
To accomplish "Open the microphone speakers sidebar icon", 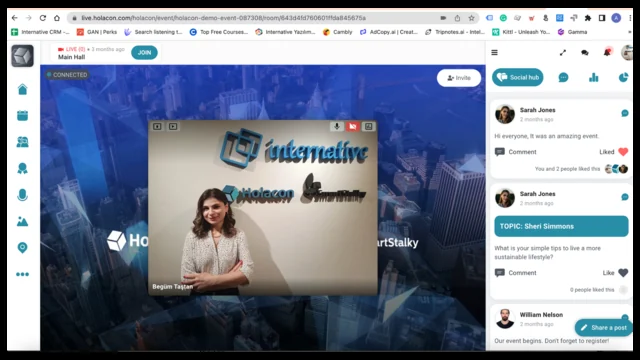I will pyautogui.click(x=22, y=195).
